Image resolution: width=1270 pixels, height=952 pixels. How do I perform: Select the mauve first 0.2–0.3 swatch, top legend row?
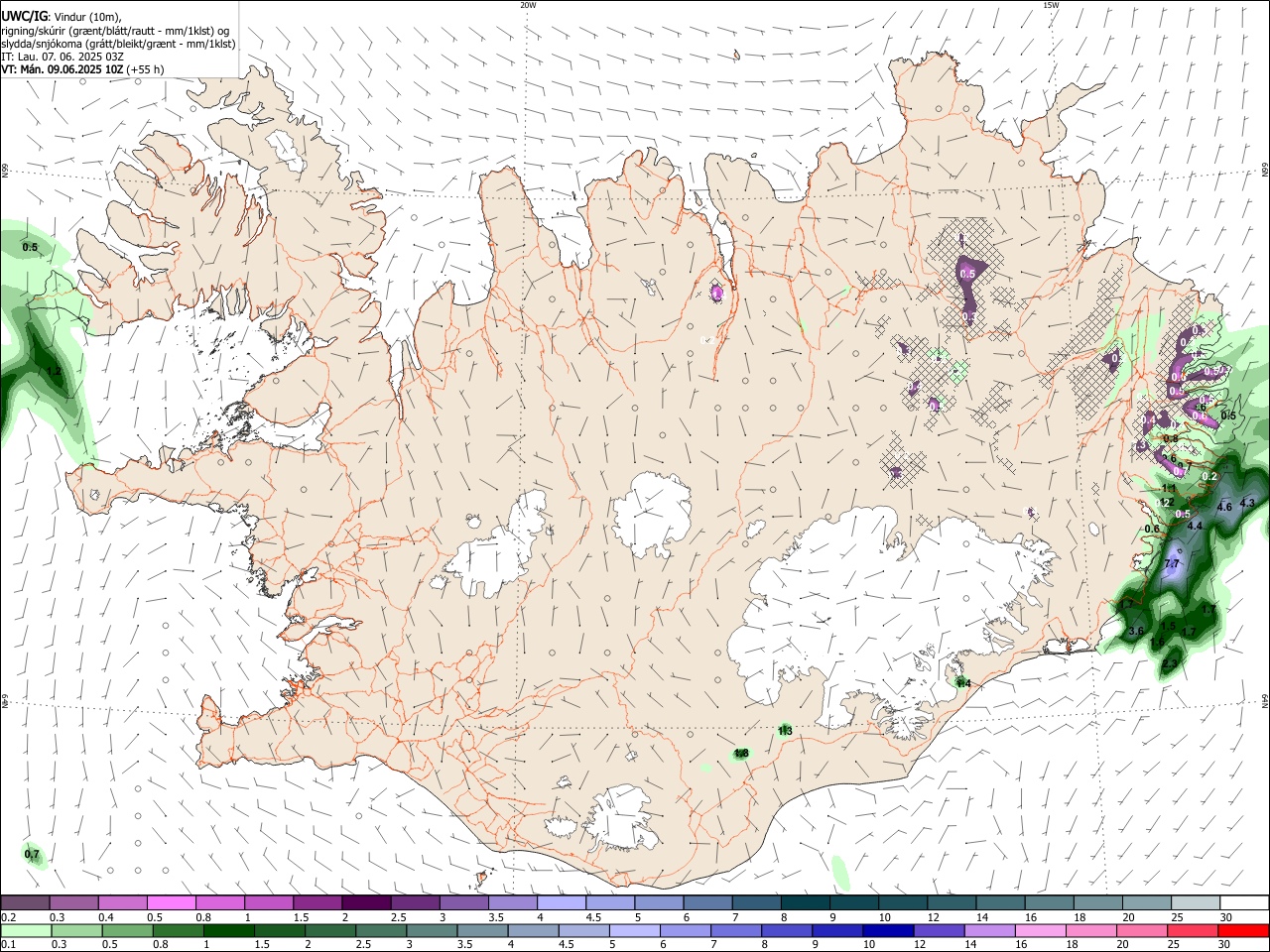pyautogui.click(x=25, y=903)
